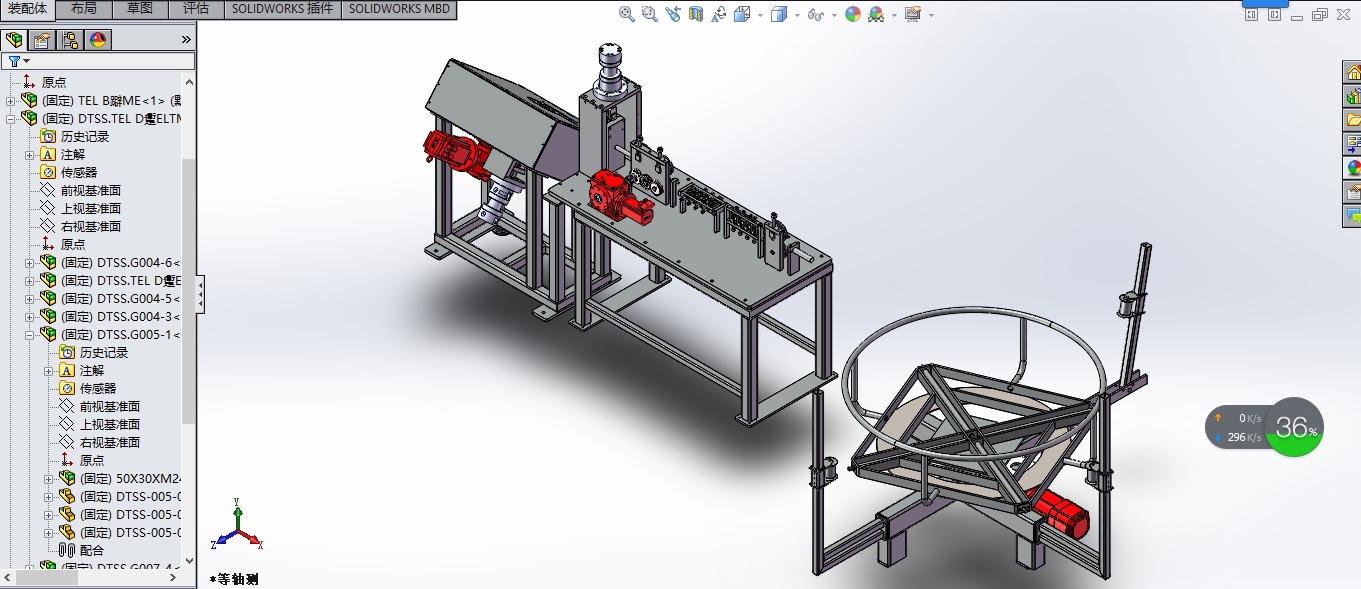Click the Zoom to Fit magnifier icon
This screenshot has height=589, width=1361.
click(x=627, y=14)
